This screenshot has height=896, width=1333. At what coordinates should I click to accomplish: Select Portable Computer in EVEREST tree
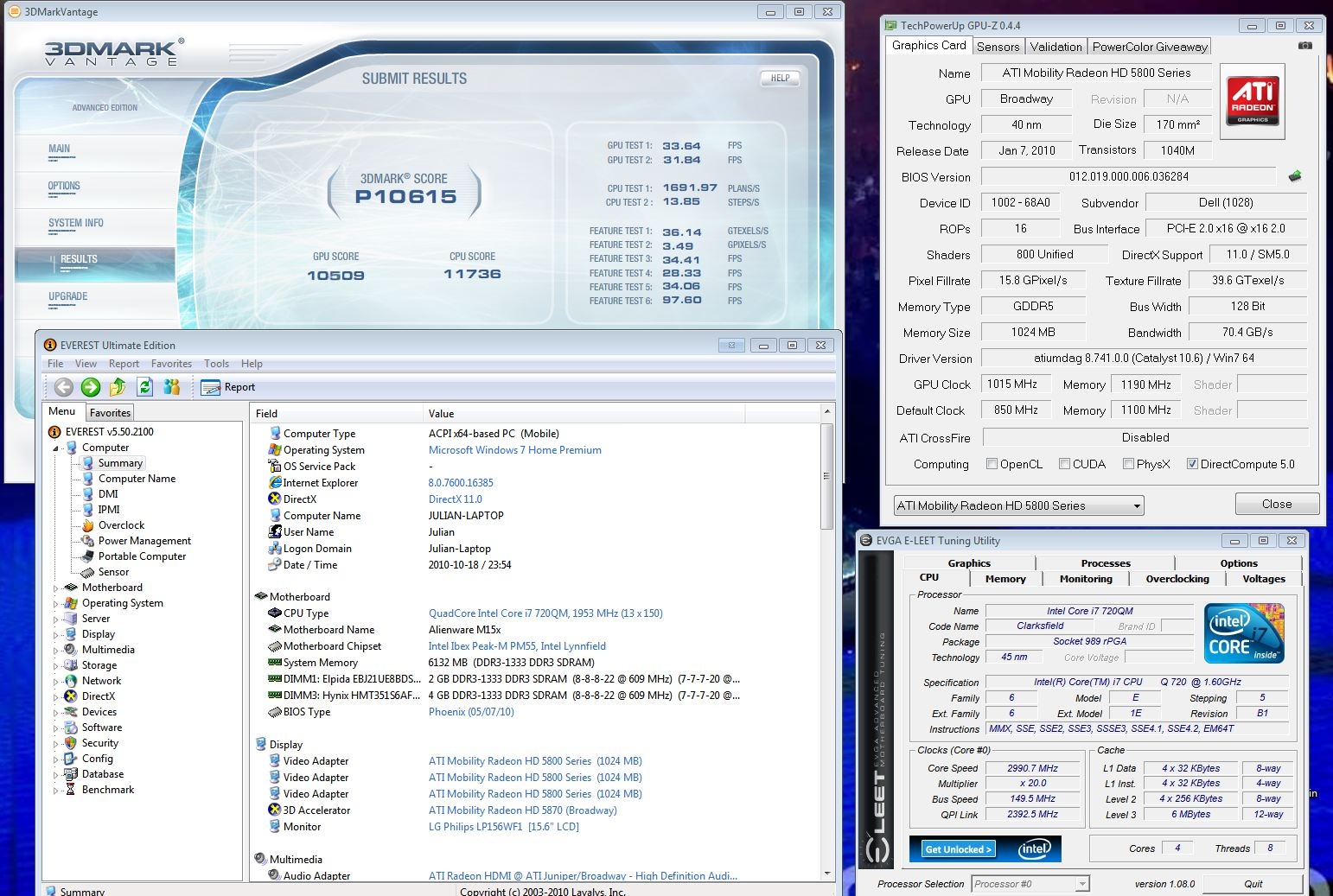(x=142, y=556)
